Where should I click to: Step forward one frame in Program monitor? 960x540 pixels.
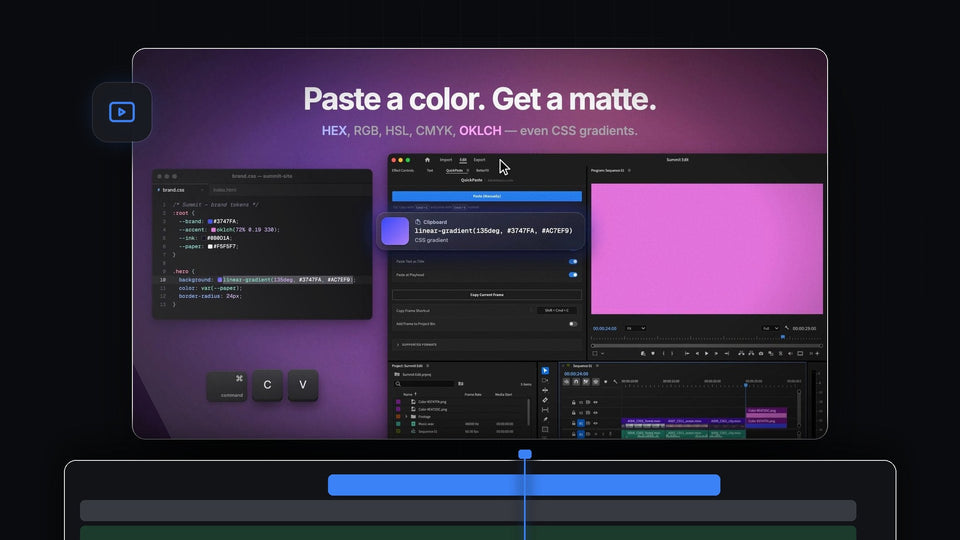click(x=716, y=353)
